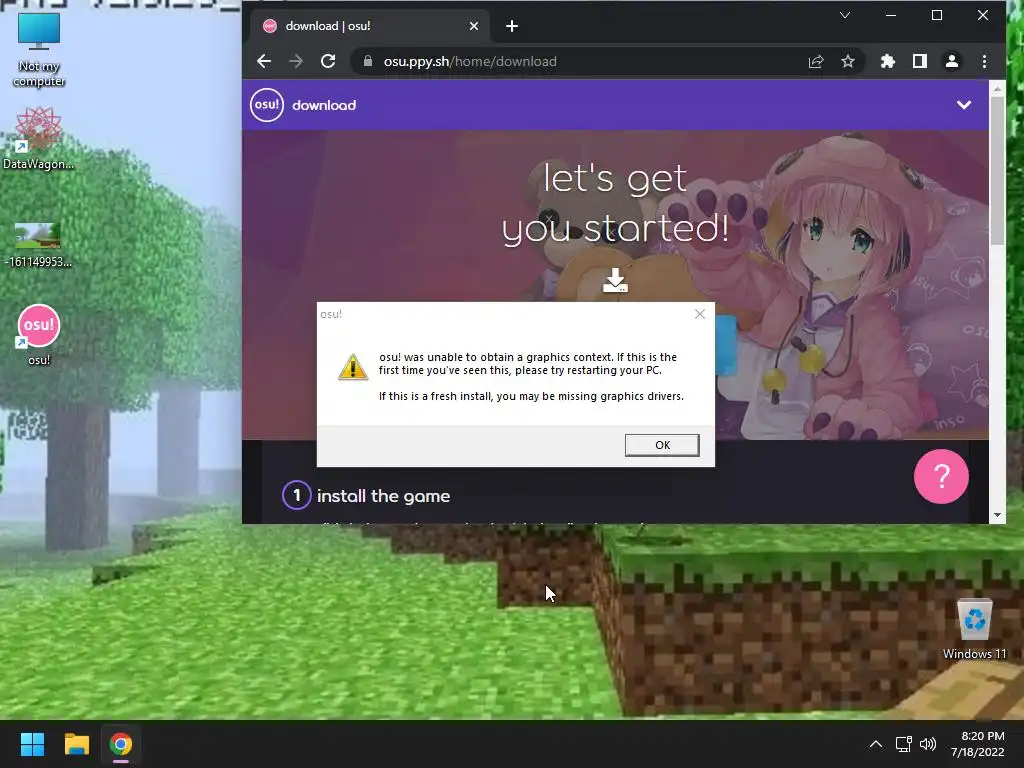Viewport: 1024px width, 768px height.
Task: Open the clock showing 8:20 PM
Action: [x=977, y=744]
